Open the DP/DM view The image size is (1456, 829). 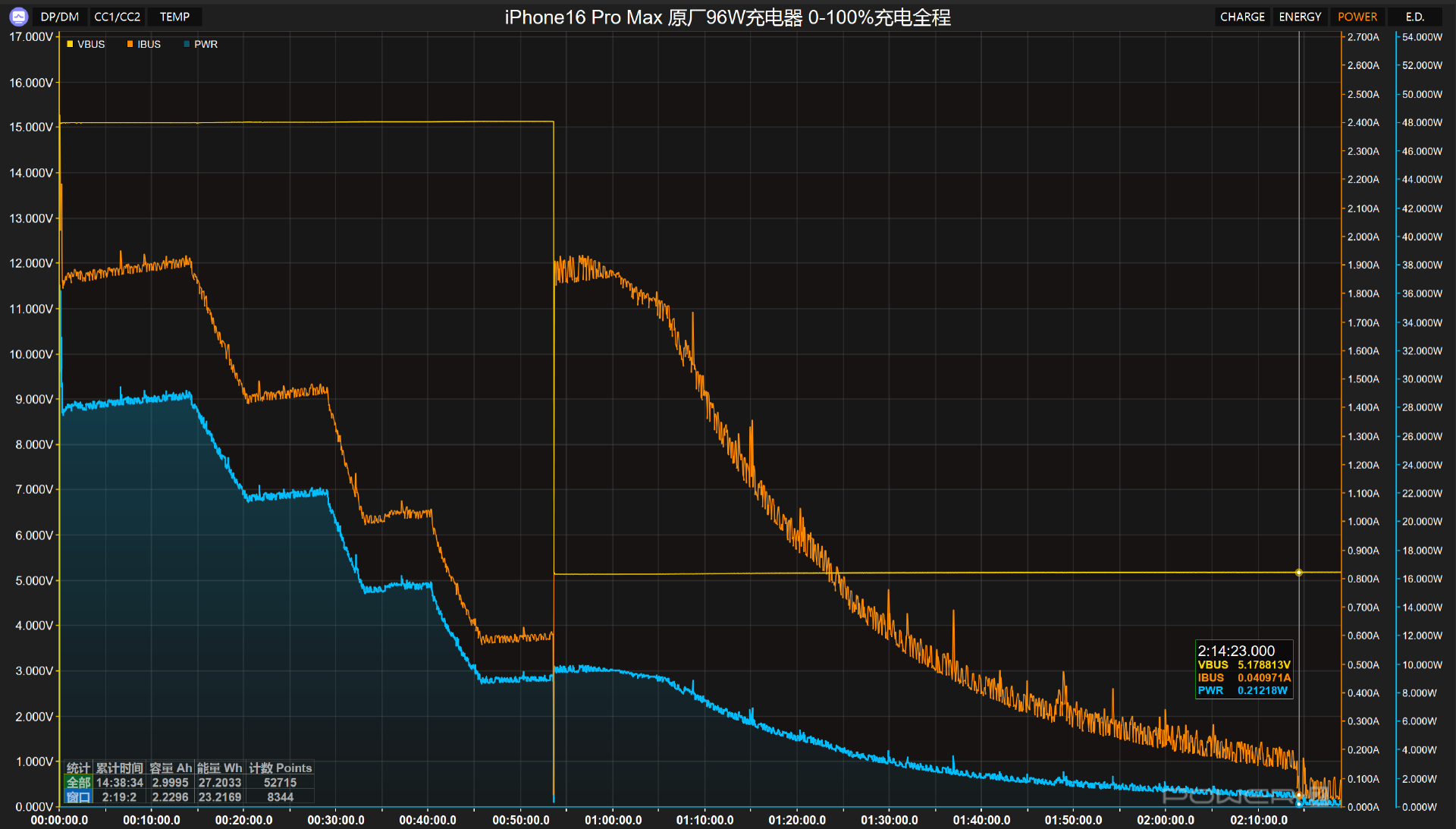click(59, 17)
